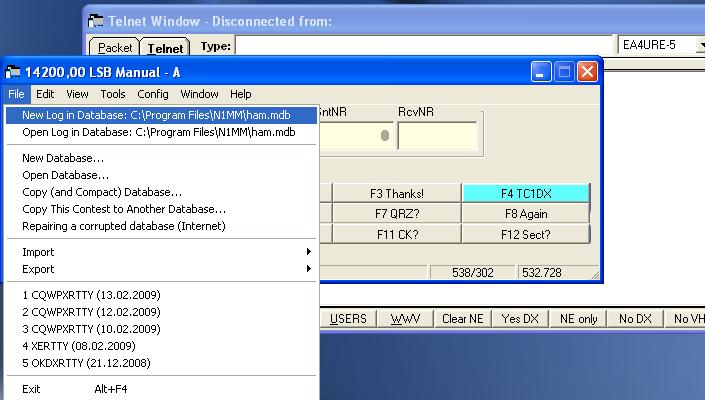Click the Telnet Window title bar icon
This screenshot has width=705, height=400.
[95, 21]
